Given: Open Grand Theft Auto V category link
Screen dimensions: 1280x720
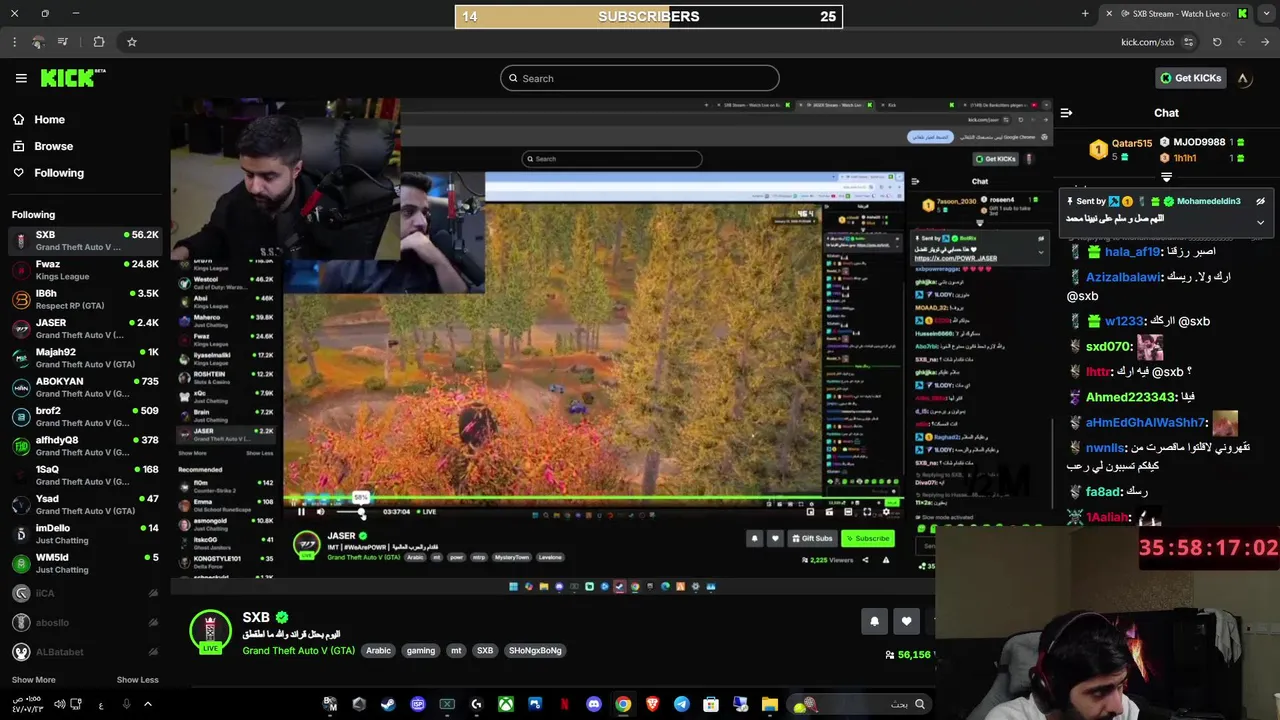Looking at the screenshot, I should click(298, 650).
